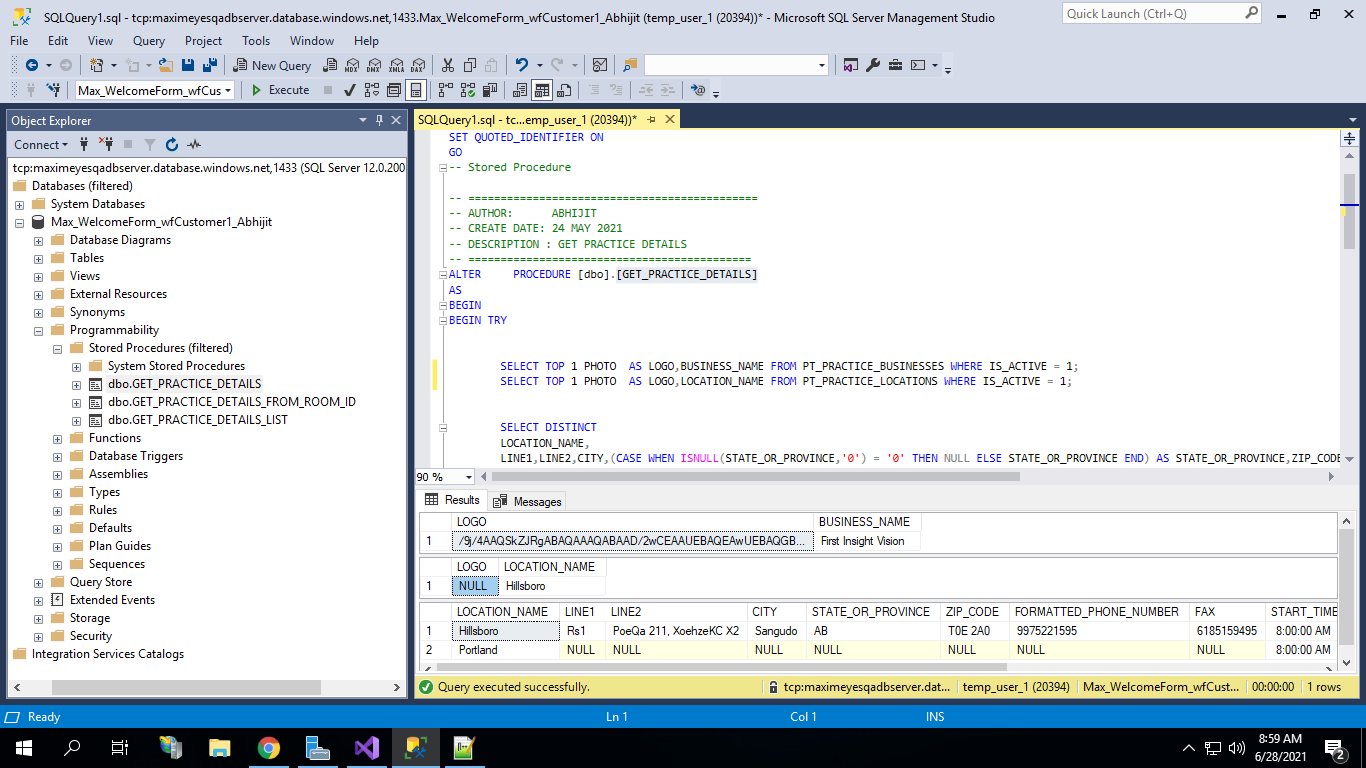Toggle Results to Grid mode

tap(541, 90)
